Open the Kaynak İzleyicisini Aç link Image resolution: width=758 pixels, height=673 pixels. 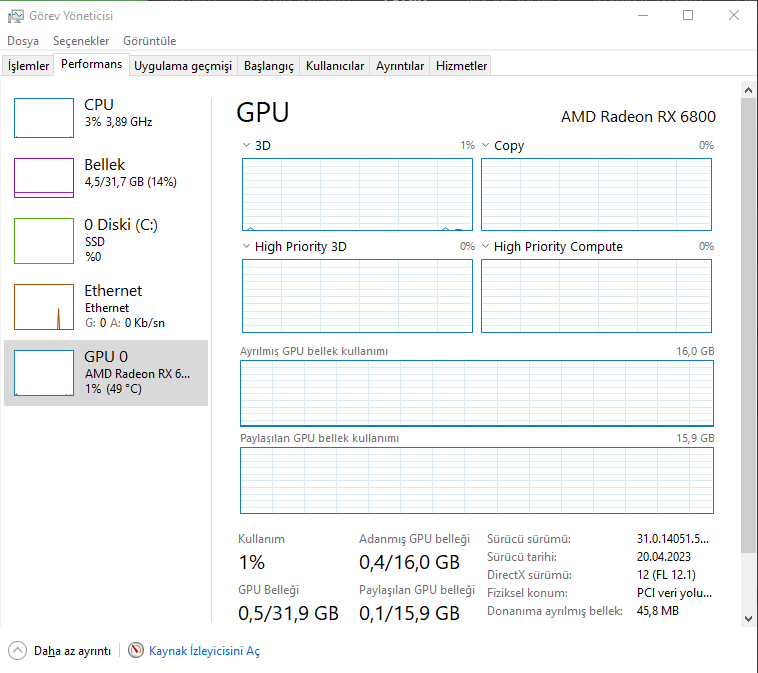tap(204, 651)
